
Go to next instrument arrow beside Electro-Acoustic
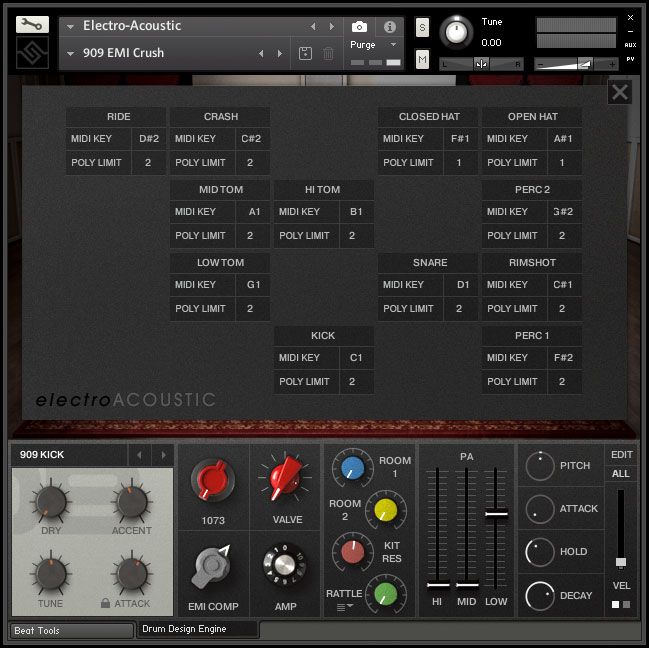tap(332, 26)
